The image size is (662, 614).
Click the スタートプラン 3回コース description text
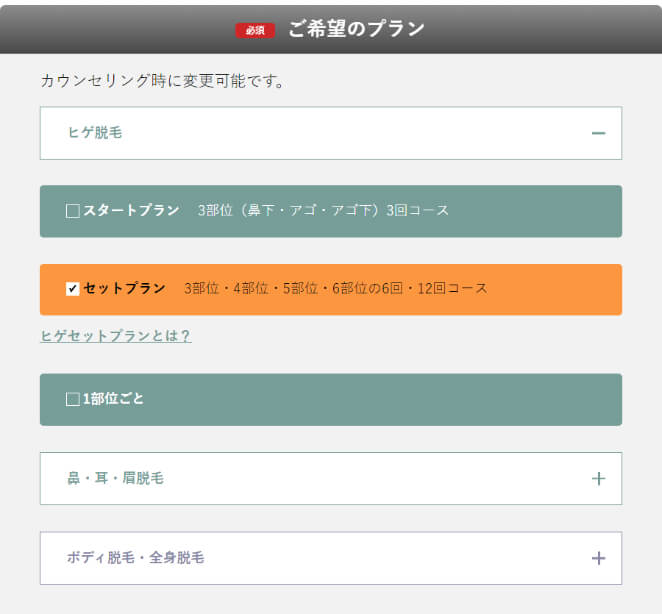point(323,211)
